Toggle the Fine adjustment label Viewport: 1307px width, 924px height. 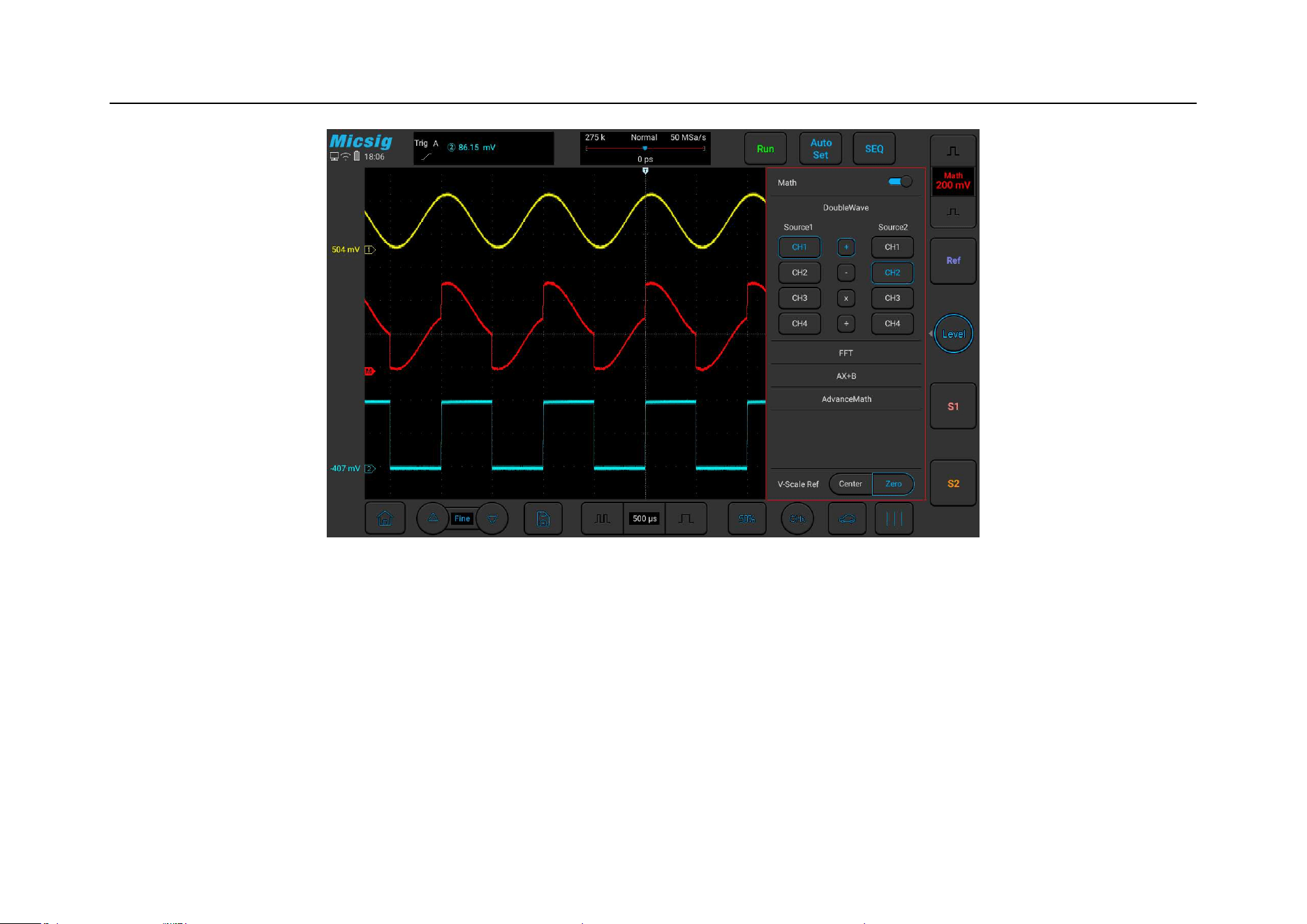pyautogui.click(x=462, y=519)
